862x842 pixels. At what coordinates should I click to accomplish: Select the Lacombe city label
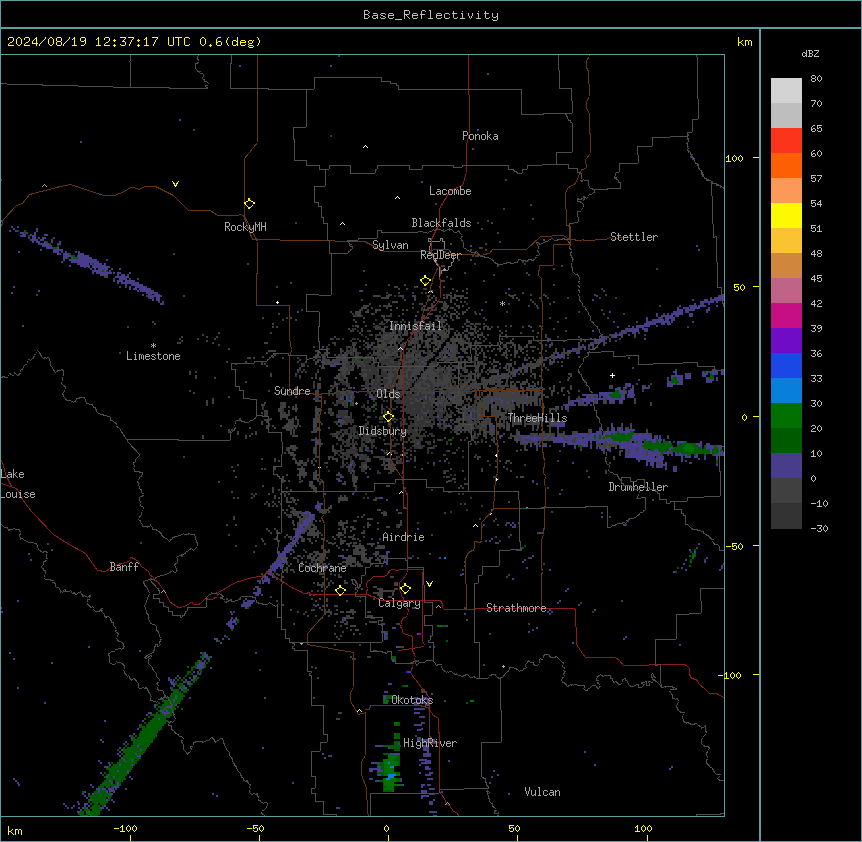pyautogui.click(x=450, y=191)
